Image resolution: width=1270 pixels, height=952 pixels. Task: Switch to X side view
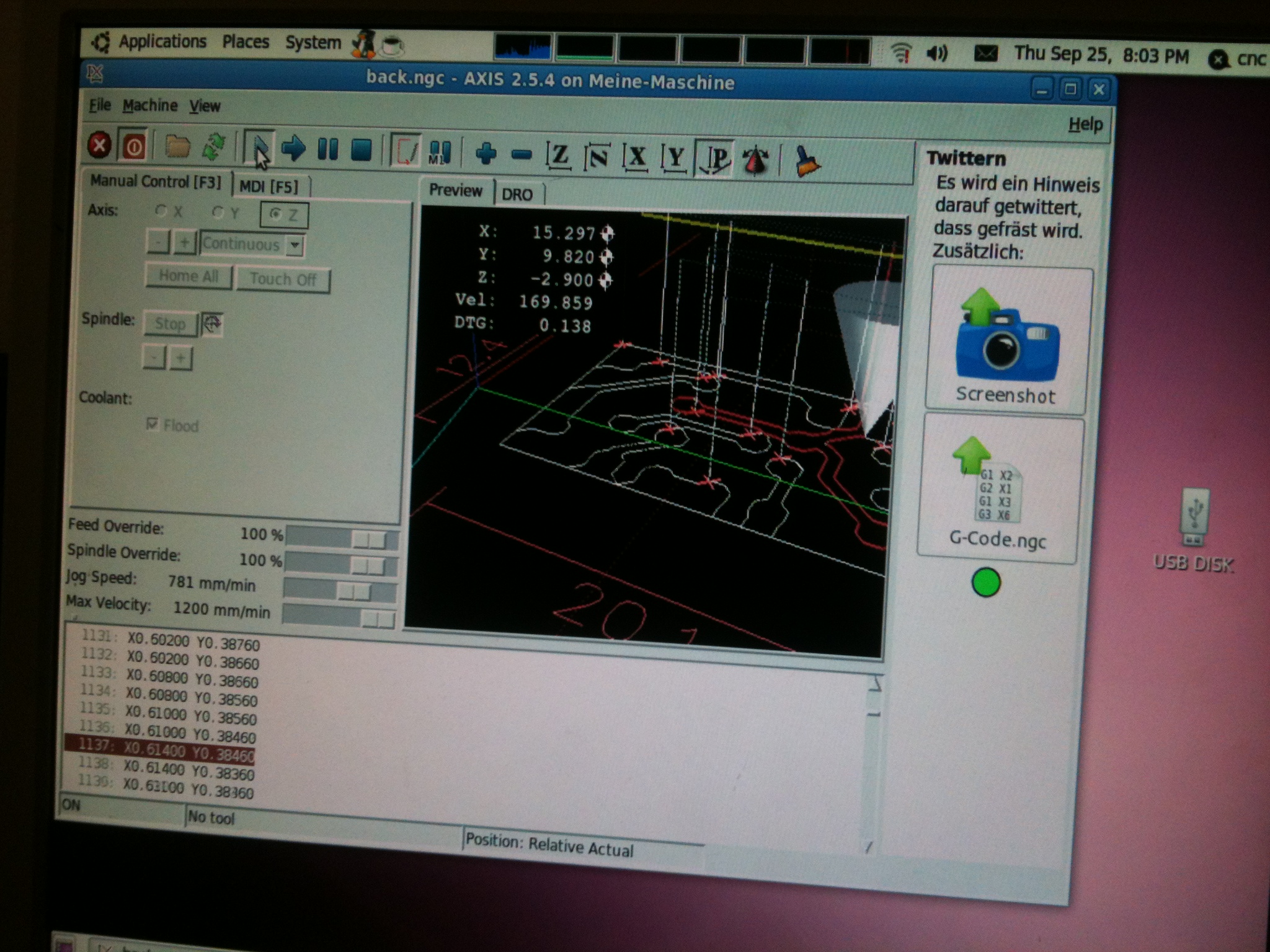[x=636, y=157]
